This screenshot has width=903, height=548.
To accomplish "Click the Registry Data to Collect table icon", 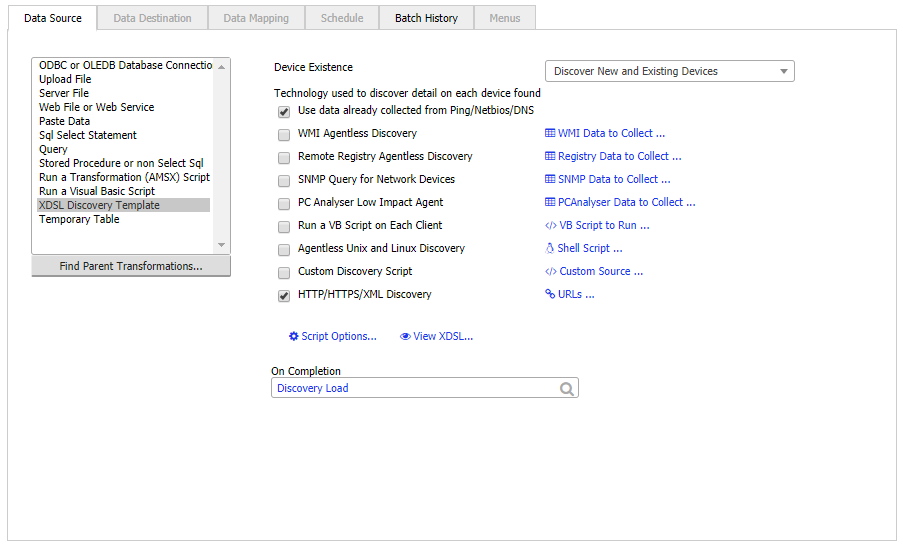I will [x=550, y=157].
